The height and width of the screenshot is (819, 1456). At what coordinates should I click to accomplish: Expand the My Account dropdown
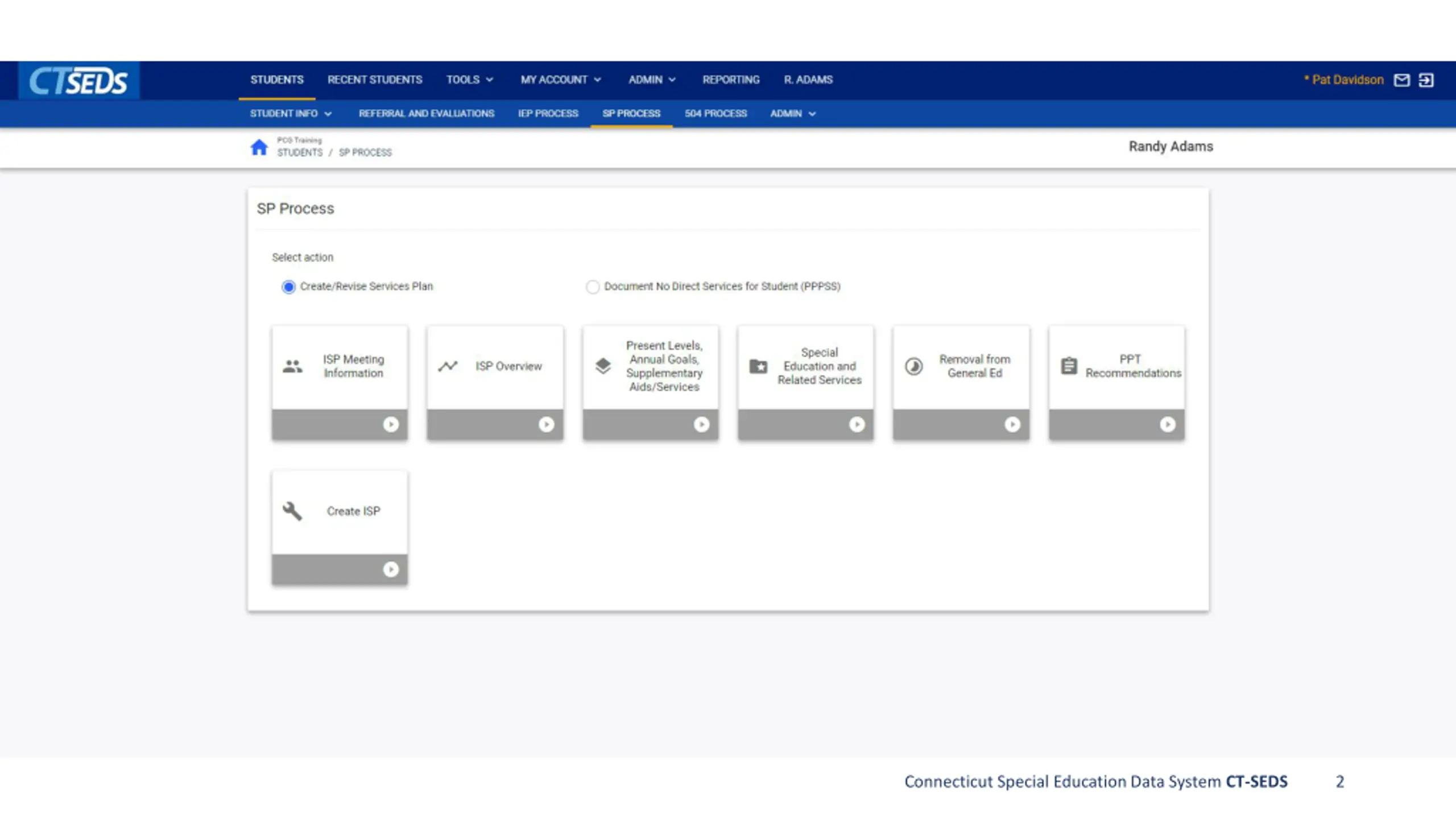(x=560, y=80)
